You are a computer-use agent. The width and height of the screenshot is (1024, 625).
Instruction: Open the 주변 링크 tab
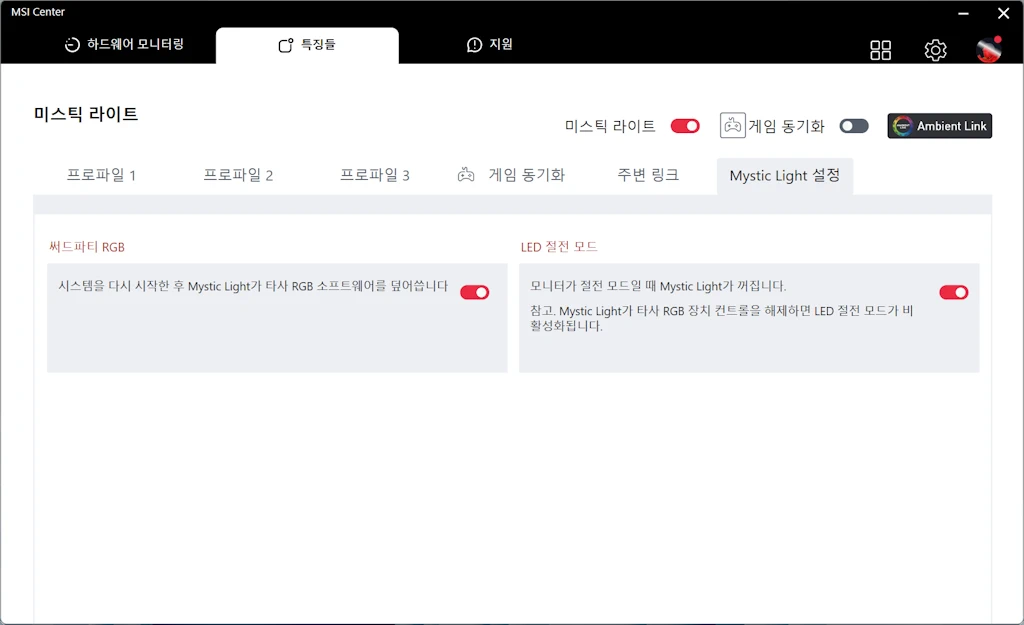click(x=648, y=175)
